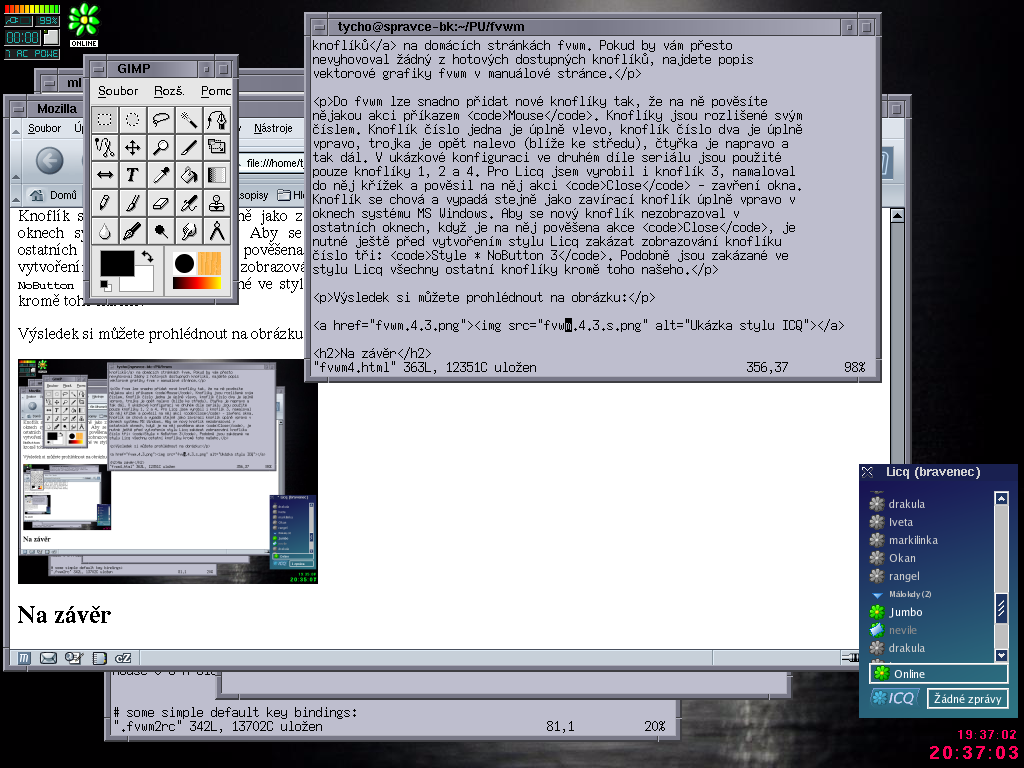This screenshot has height=768, width=1024.
Task: Click the Domů home bookmark button in Mozilla
Action: tap(54, 195)
